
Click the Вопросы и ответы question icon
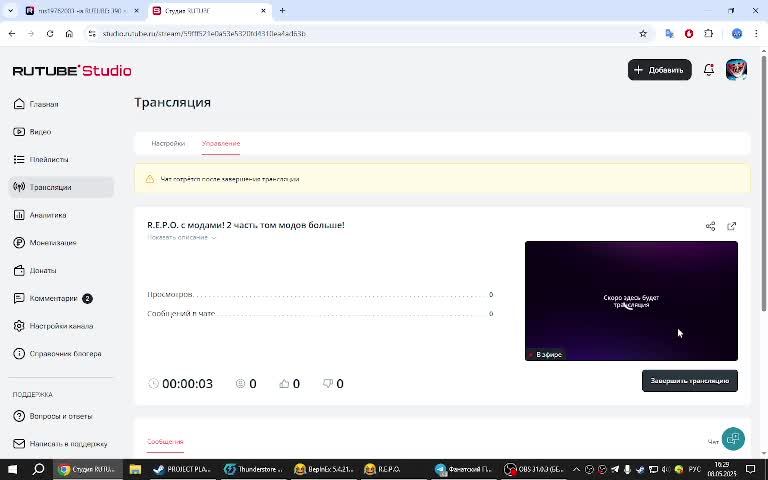(19, 416)
